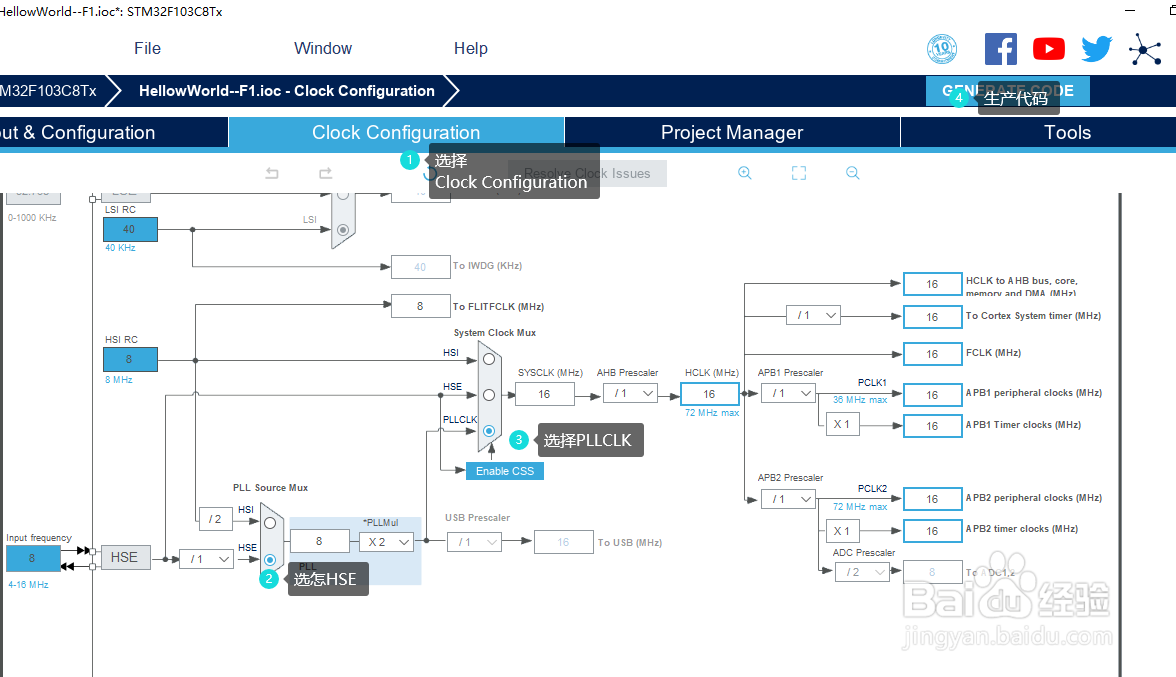
Task: Open the Cortex System timer divider dropdown
Action: [x=814, y=316]
